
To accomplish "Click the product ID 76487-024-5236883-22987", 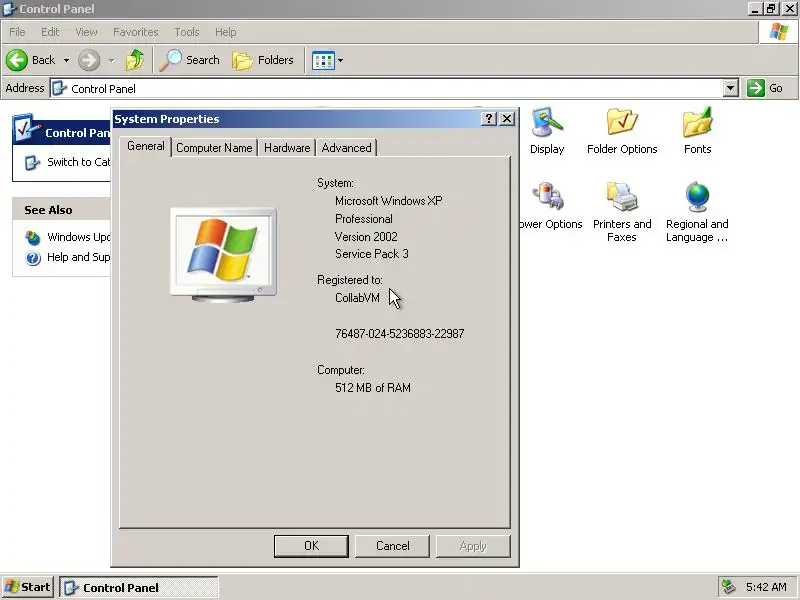I will coord(399,334).
